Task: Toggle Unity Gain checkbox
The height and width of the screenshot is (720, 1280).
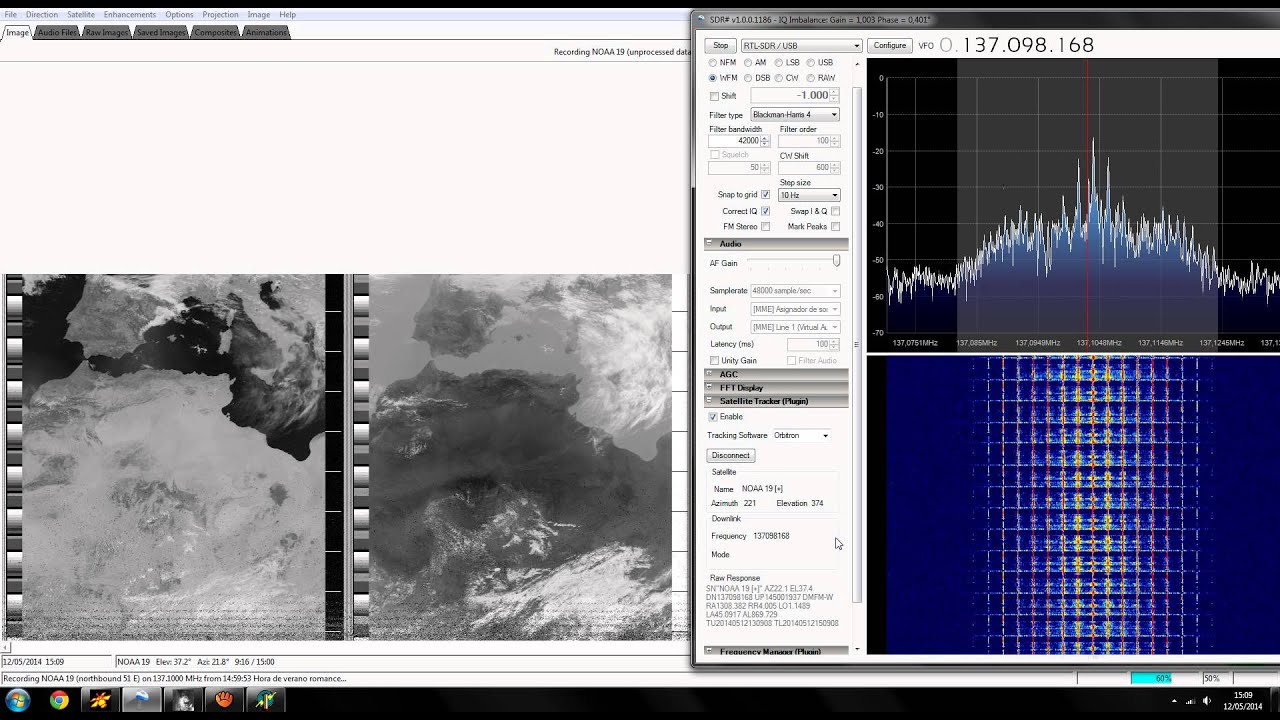Action: coord(714,360)
